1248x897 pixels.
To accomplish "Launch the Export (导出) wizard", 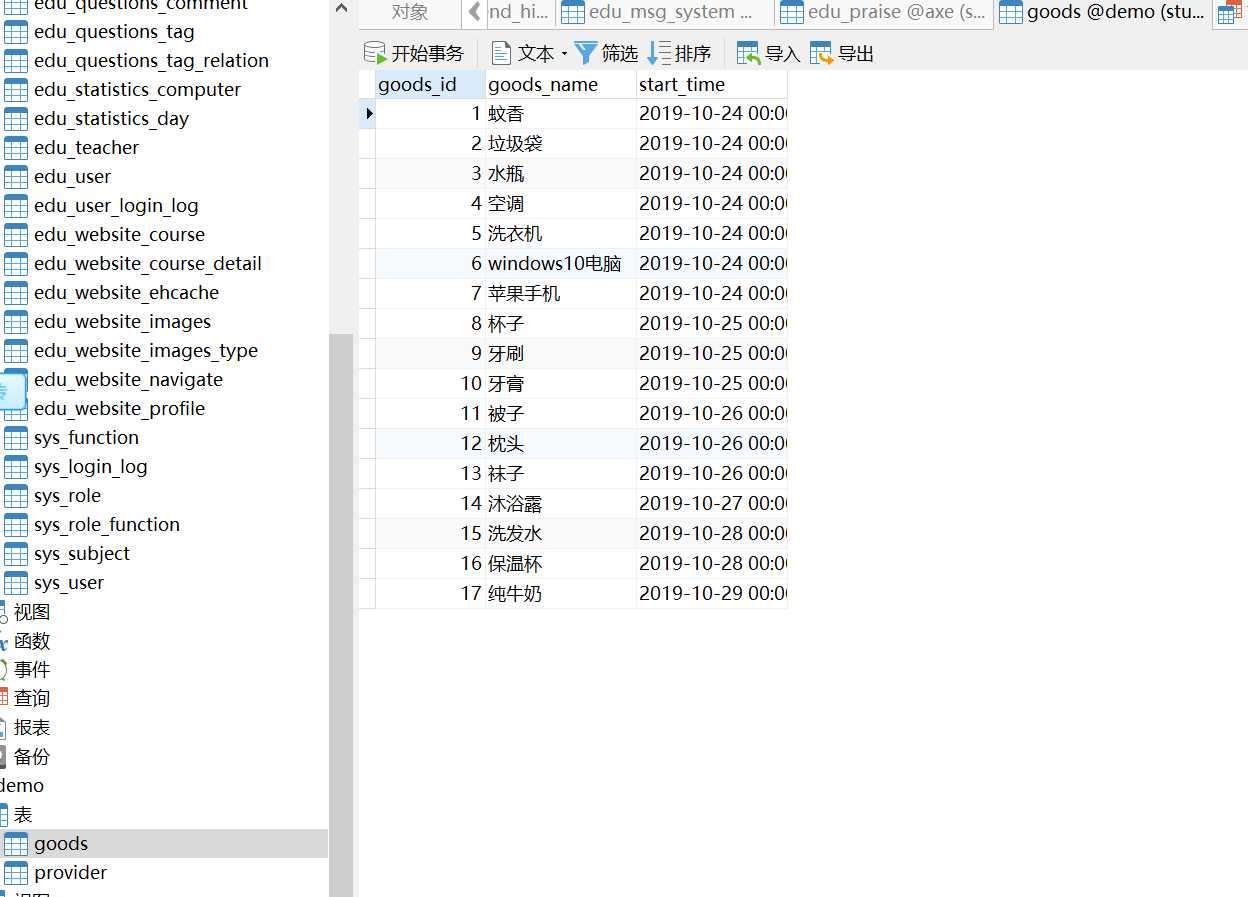I will (842, 53).
